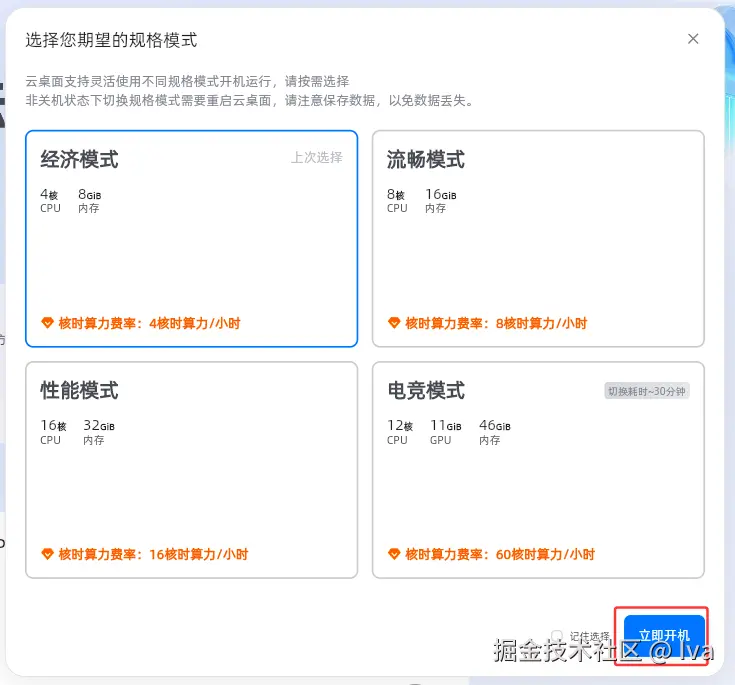
Task: Select the 性能模式 card
Action: [x=192, y=470]
